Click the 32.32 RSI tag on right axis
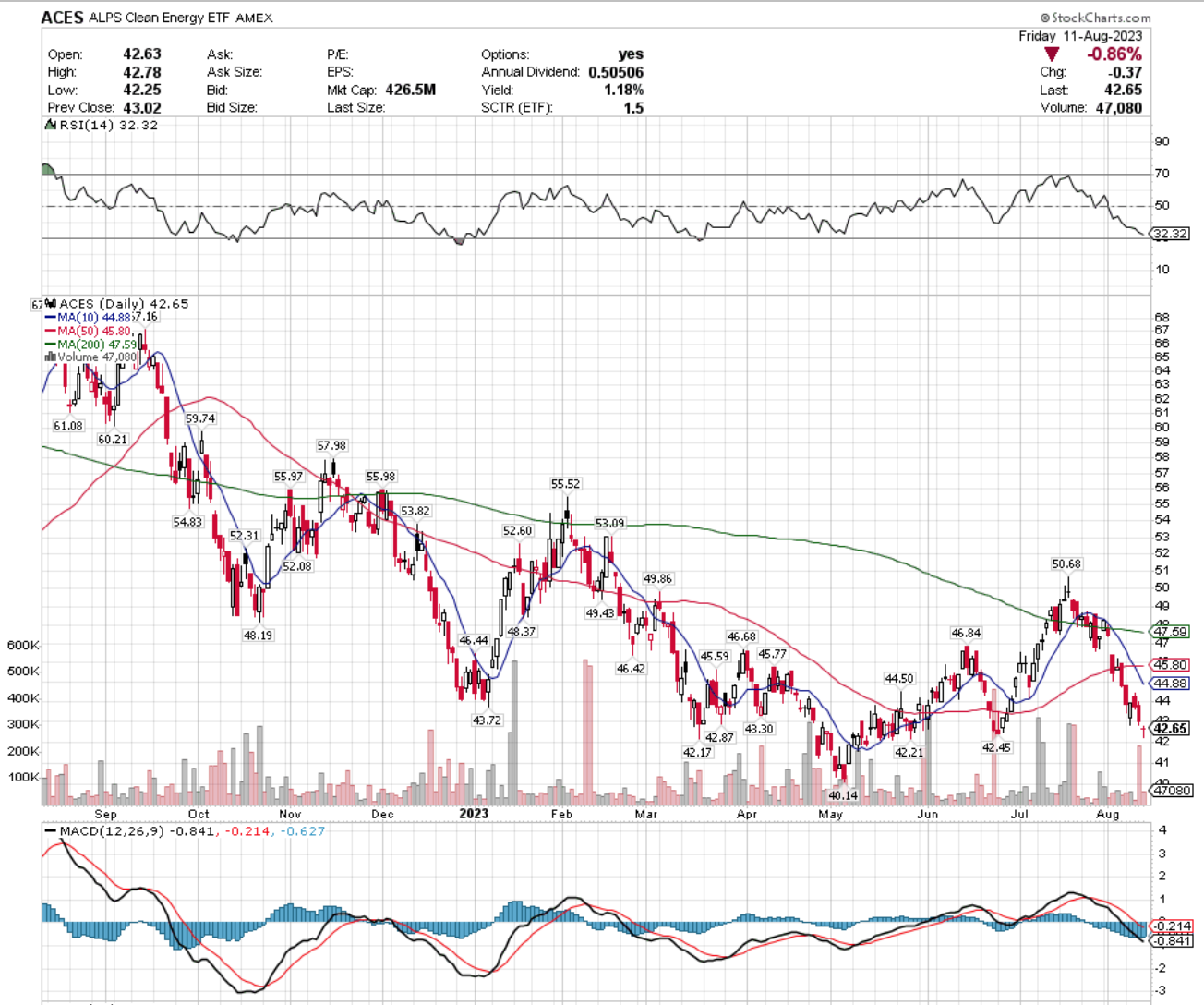1204x1005 pixels. click(1170, 234)
